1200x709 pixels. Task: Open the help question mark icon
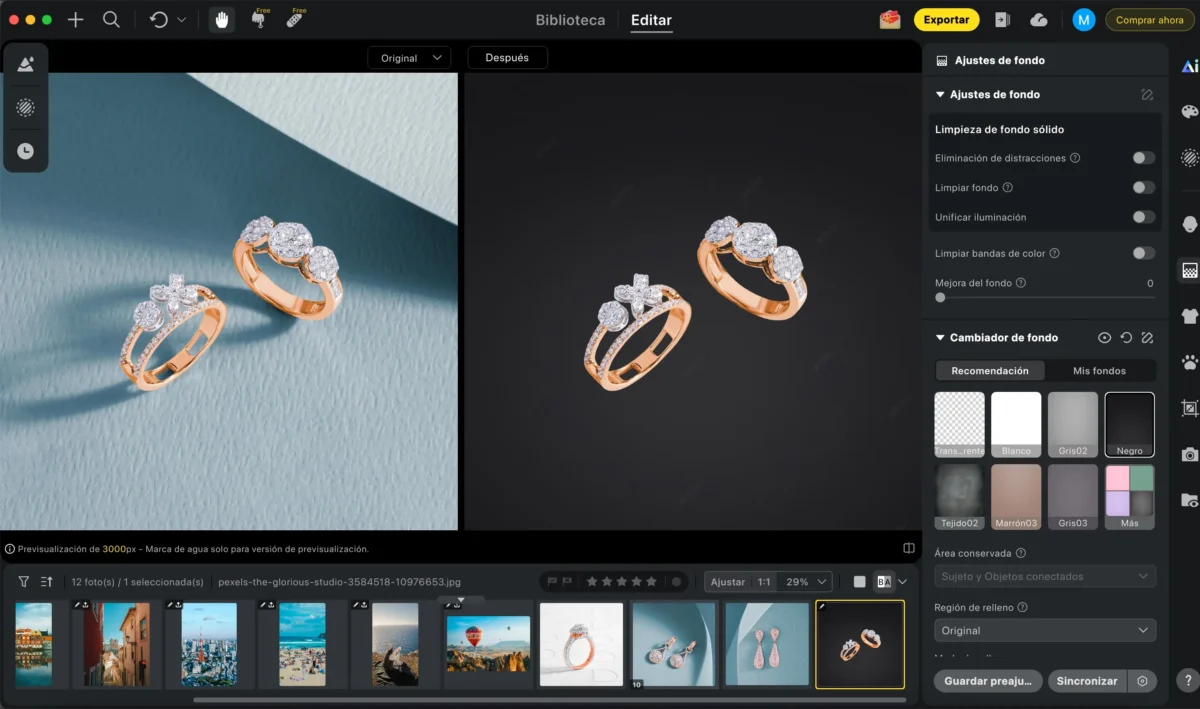click(1187, 680)
